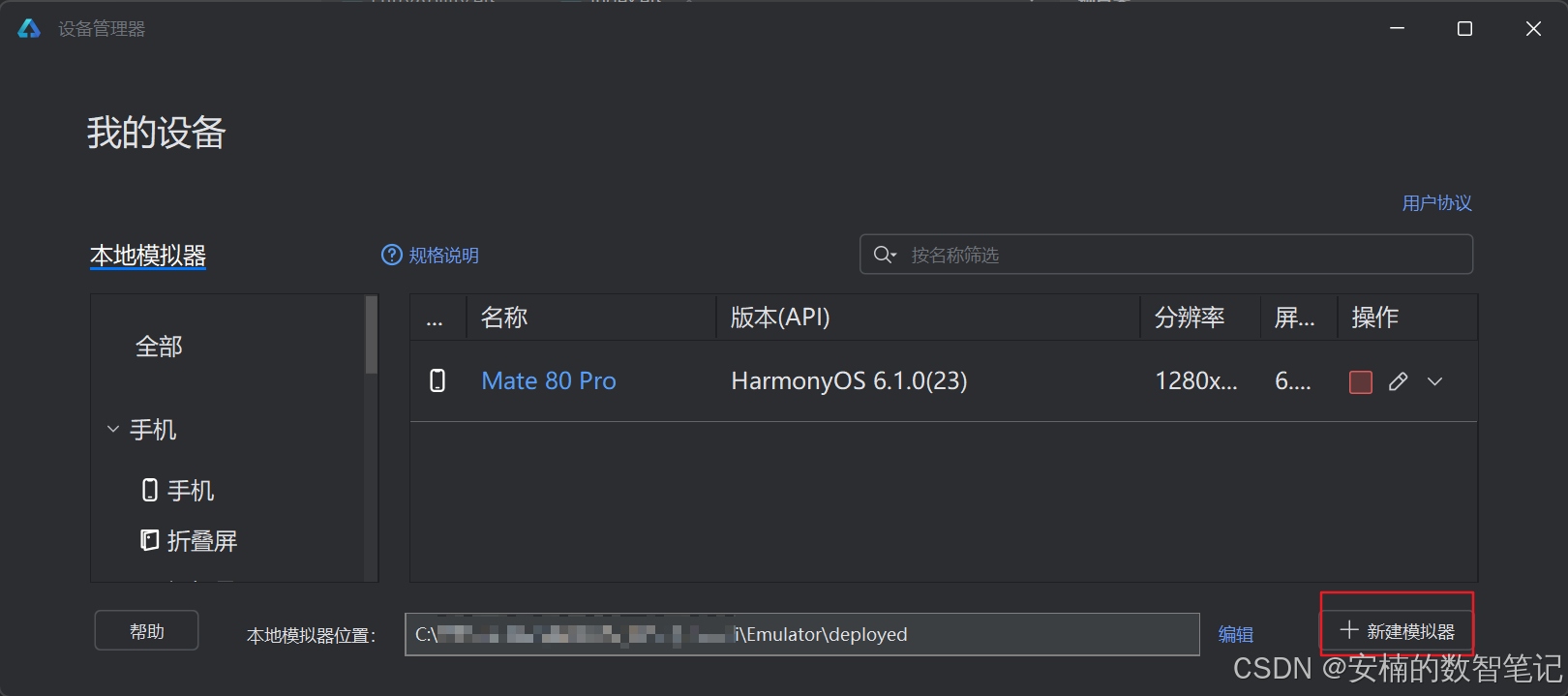Viewport: 1568px width, 696px height.
Task: Maximize the 设备管理器 window
Action: [1464, 28]
